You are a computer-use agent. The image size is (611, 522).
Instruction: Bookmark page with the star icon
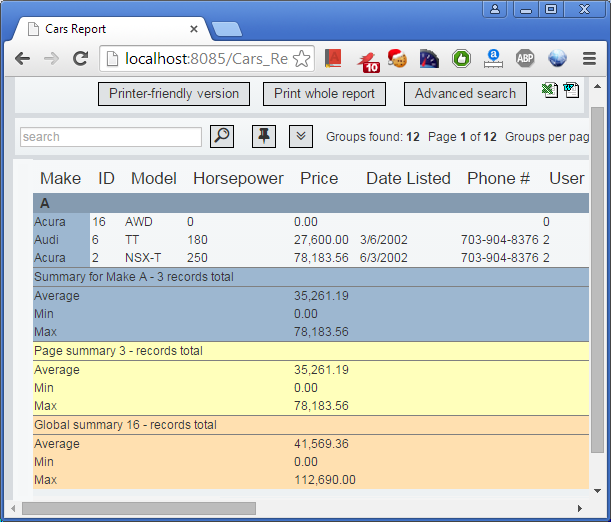(302, 59)
